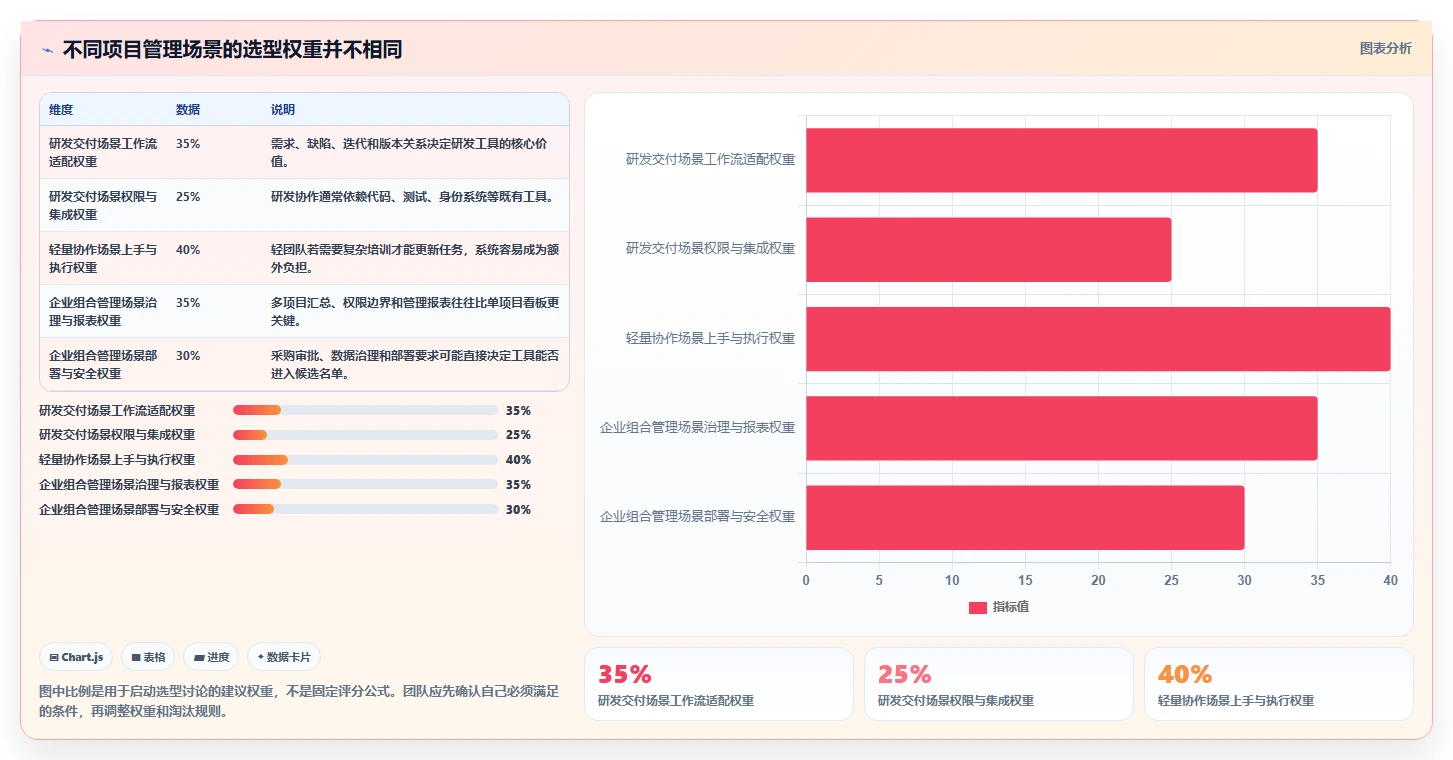Click the lightning icon beside the title

tap(47, 50)
